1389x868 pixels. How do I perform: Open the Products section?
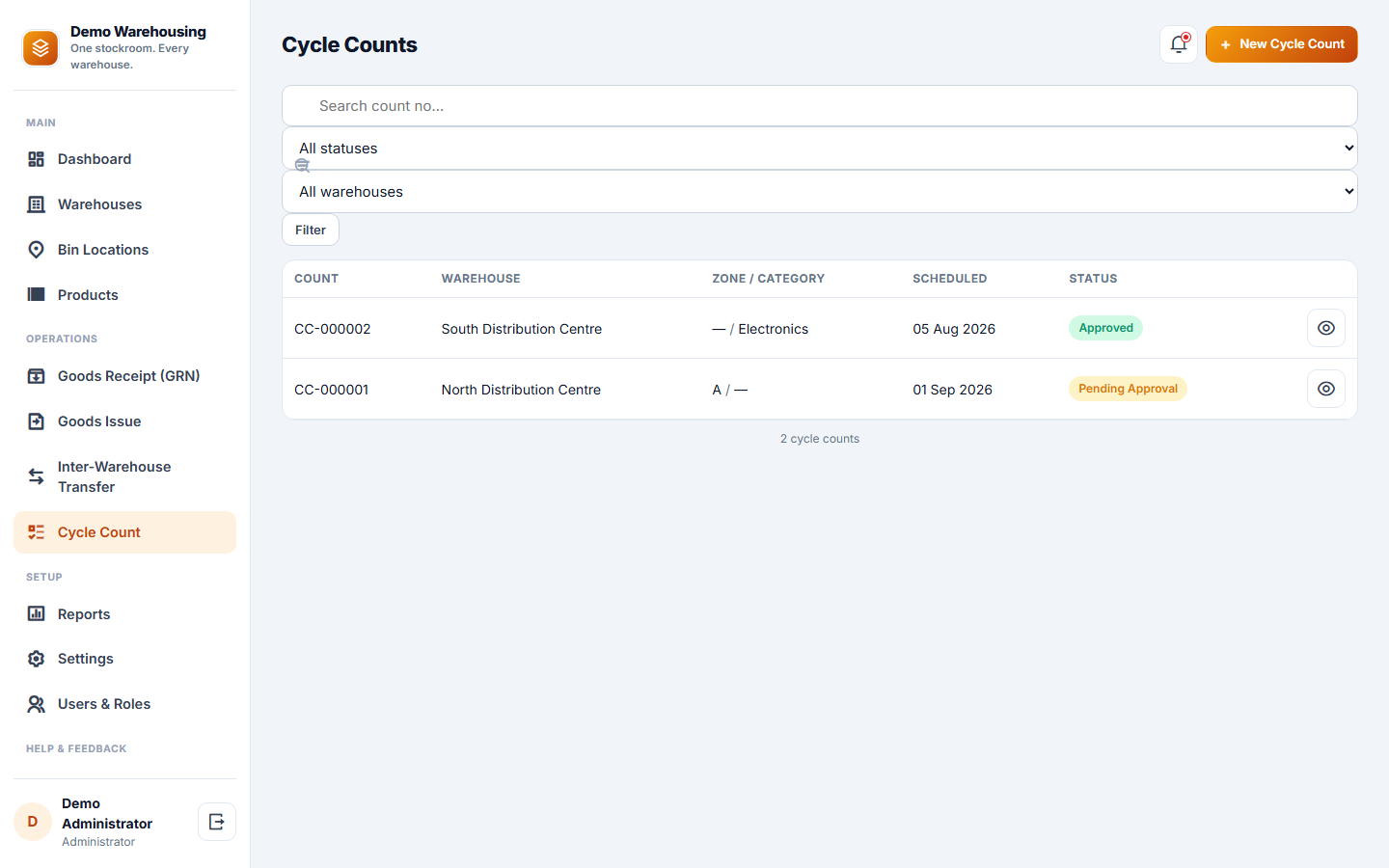point(124,295)
